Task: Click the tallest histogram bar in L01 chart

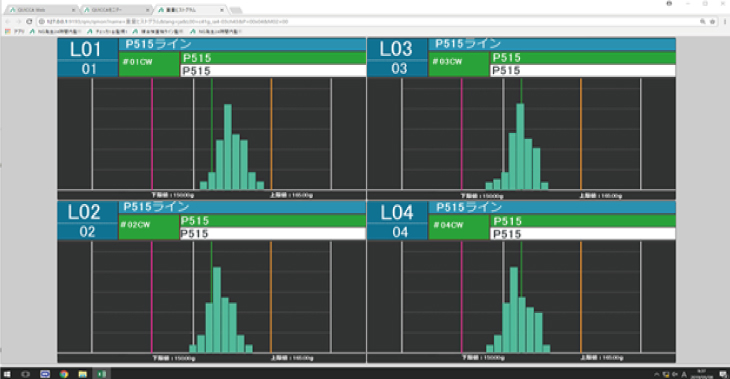Action: point(228,147)
